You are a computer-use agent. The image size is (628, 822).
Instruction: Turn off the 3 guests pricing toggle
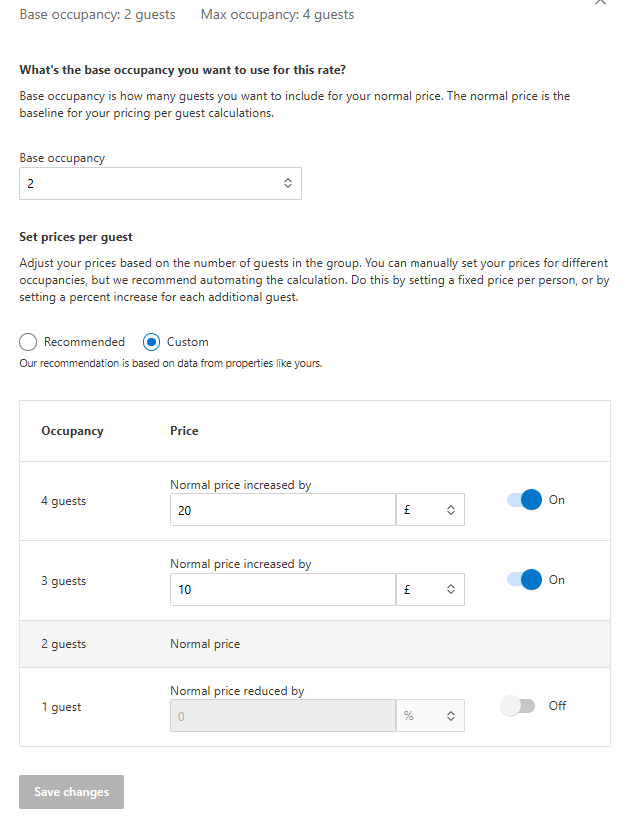click(x=524, y=580)
